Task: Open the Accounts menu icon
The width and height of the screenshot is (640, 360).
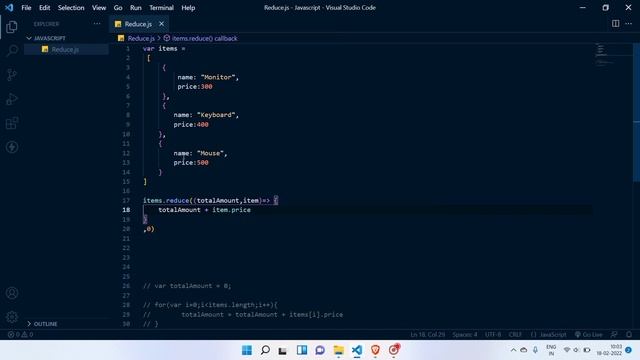Action: (x=12, y=293)
